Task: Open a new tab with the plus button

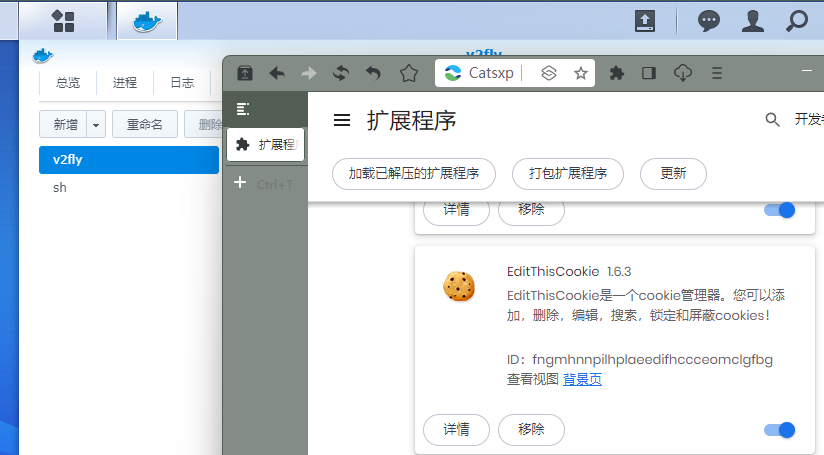Action: [240, 182]
